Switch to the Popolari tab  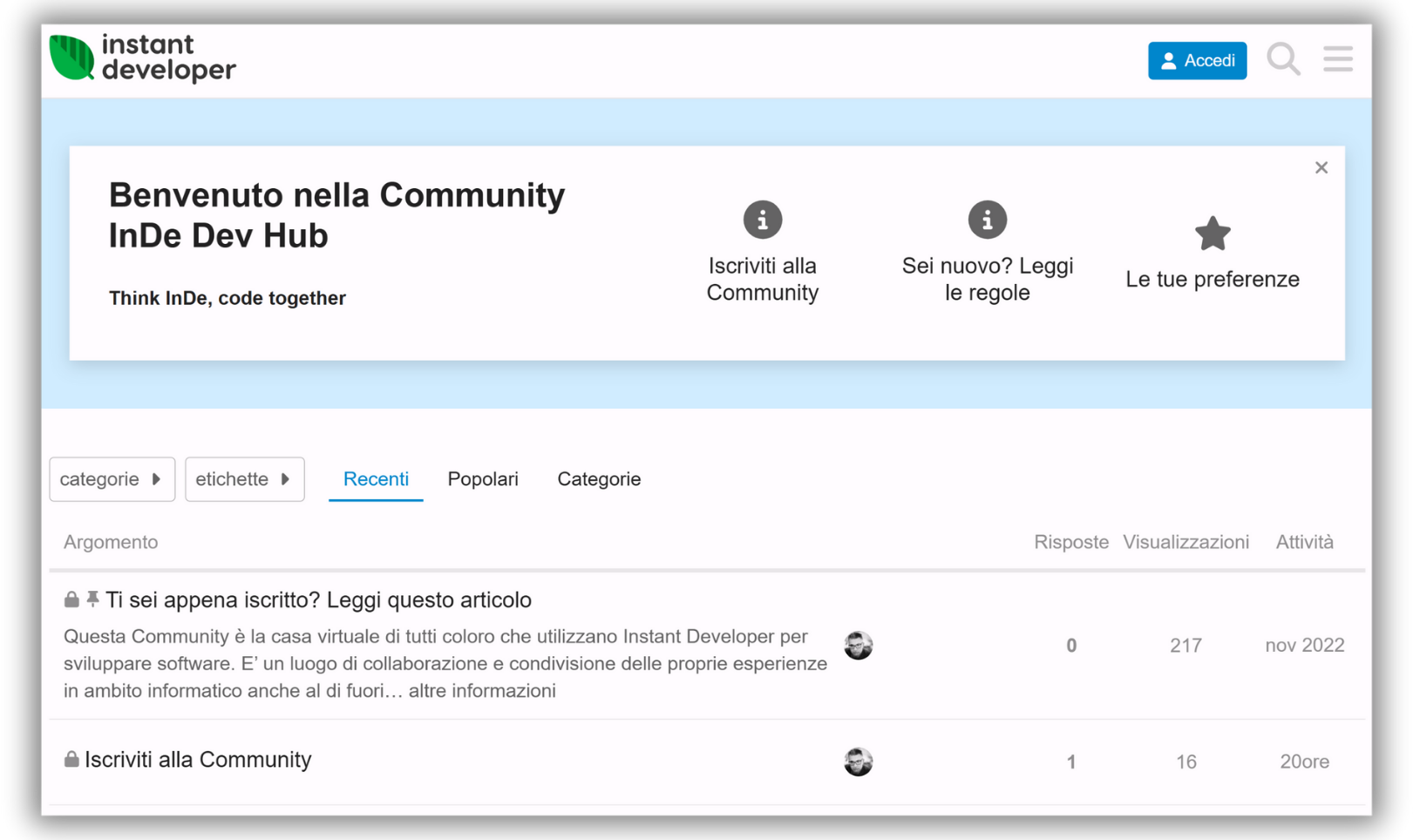point(483,478)
